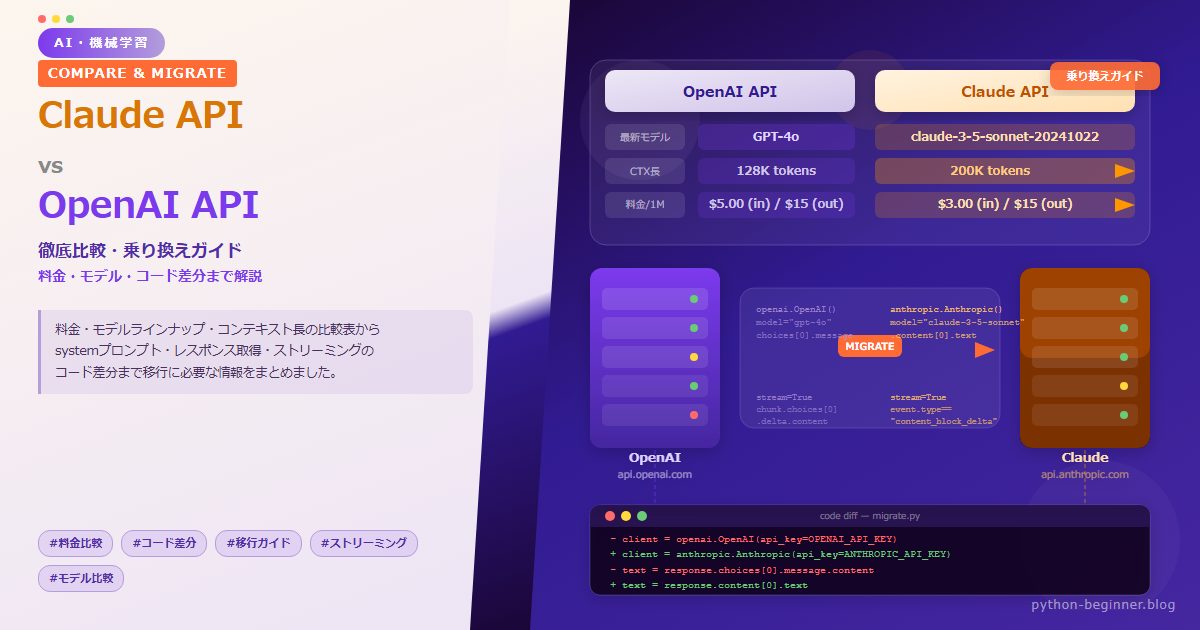Click the 最新モデル row label
Image resolution: width=1200 pixels, height=630 pixels.
pyautogui.click(x=645, y=137)
